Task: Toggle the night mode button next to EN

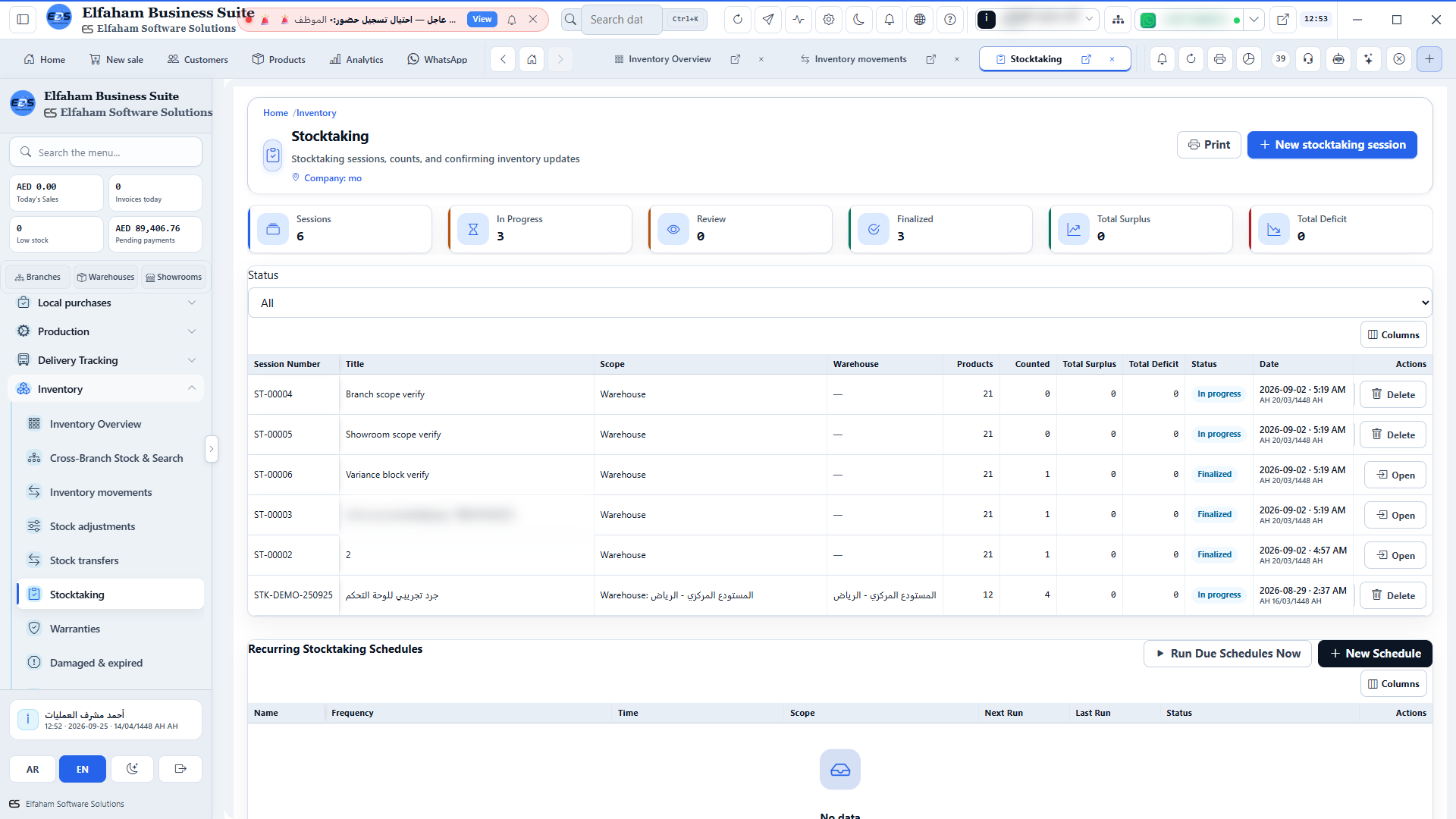Action: click(132, 769)
